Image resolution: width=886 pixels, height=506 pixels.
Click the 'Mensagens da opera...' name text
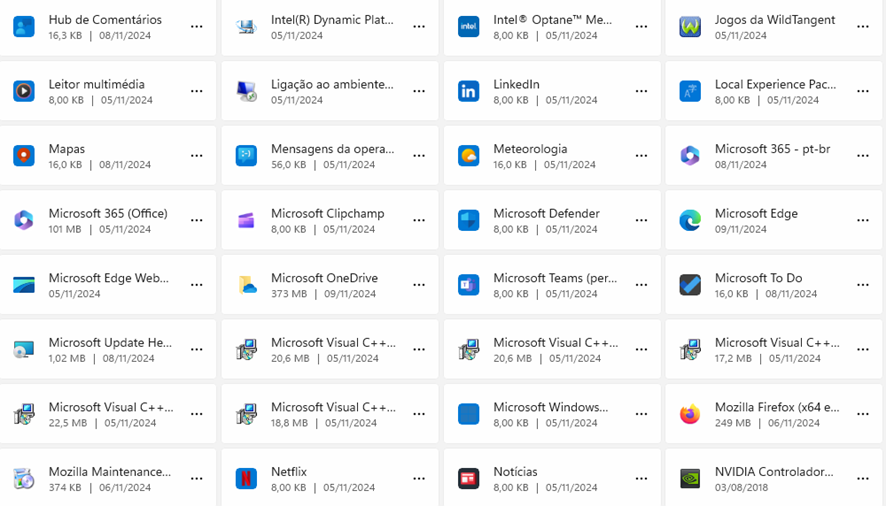332,149
